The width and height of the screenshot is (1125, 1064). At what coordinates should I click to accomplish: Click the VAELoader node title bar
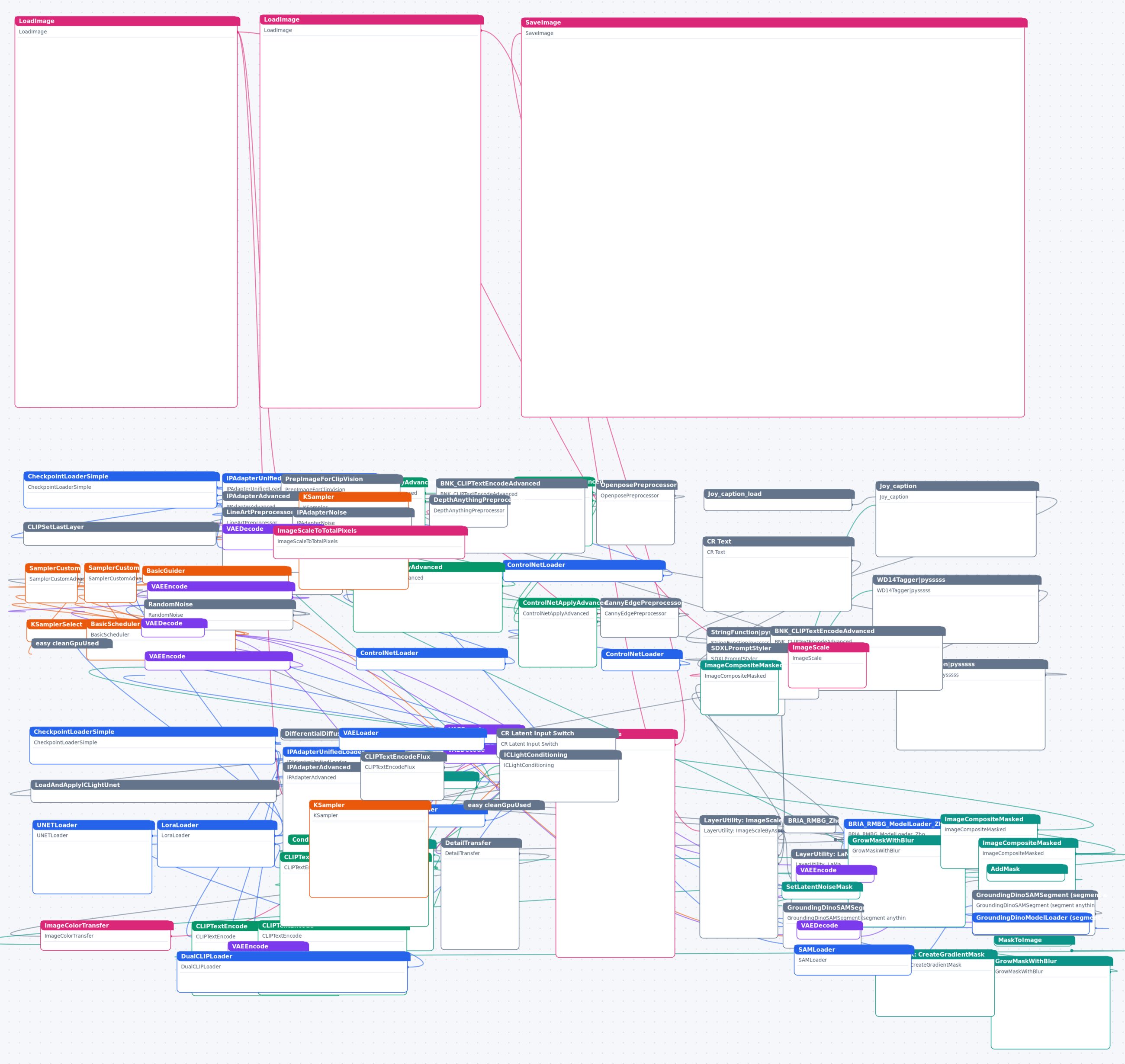click(x=413, y=734)
